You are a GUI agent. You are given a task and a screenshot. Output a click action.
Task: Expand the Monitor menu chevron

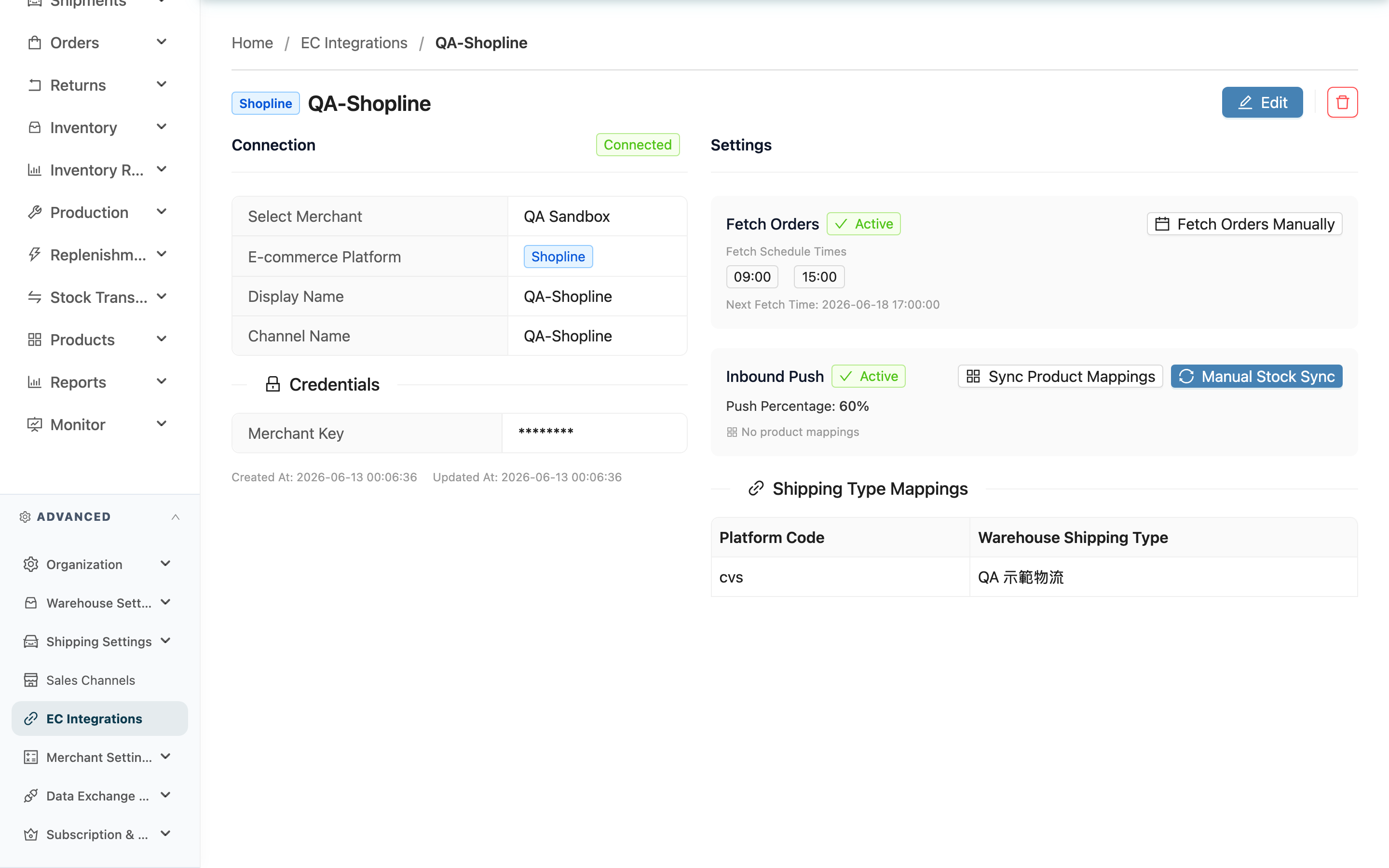[x=162, y=424]
